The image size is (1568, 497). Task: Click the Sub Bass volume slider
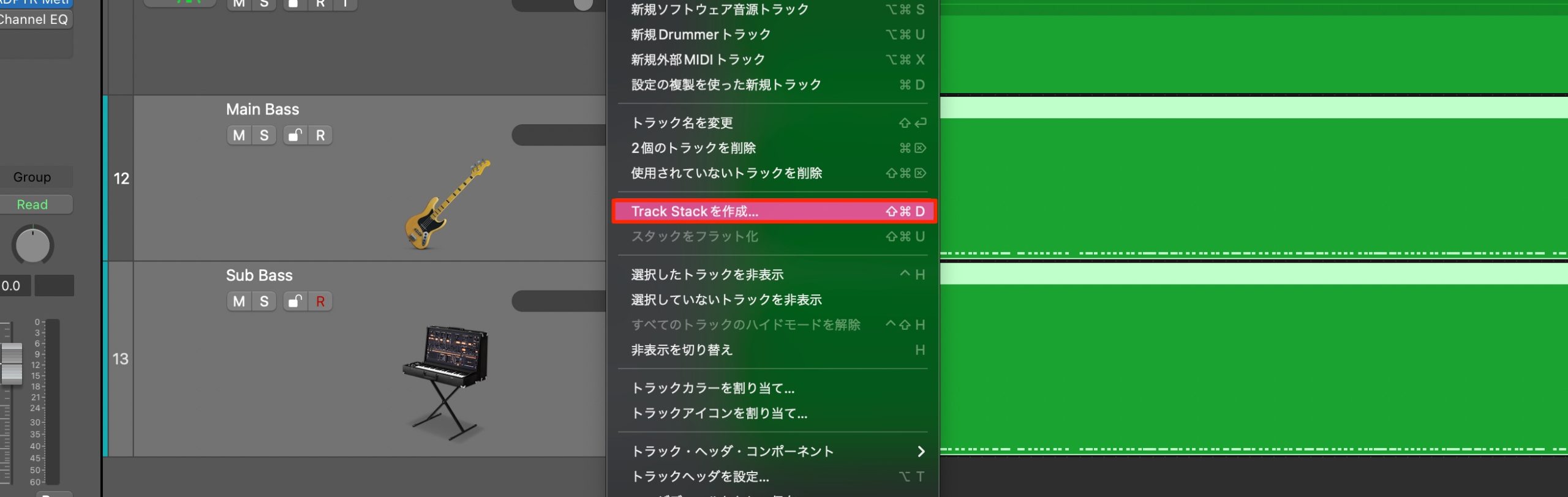[559, 301]
